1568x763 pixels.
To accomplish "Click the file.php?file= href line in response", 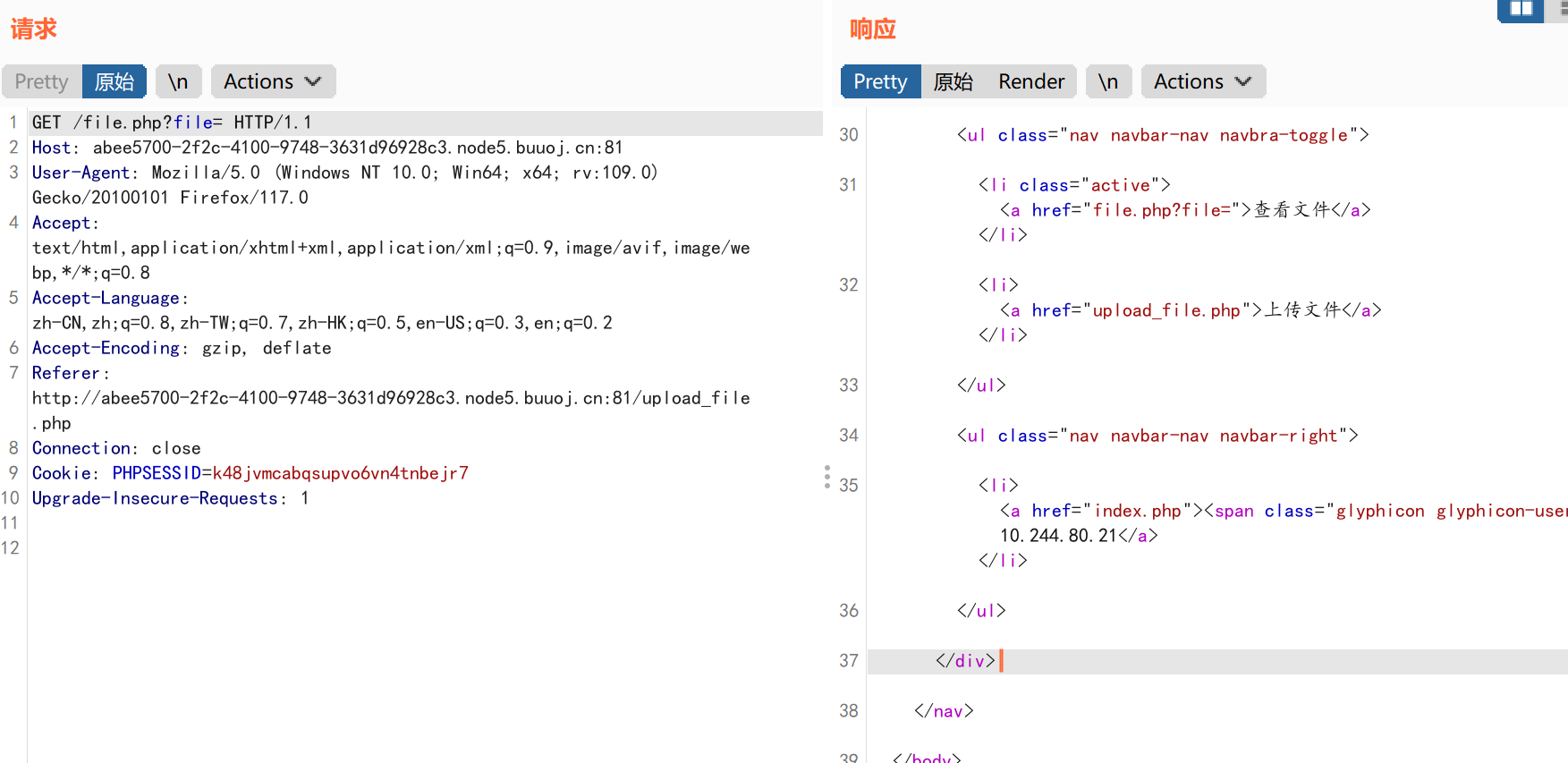I will click(x=1185, y=210).
